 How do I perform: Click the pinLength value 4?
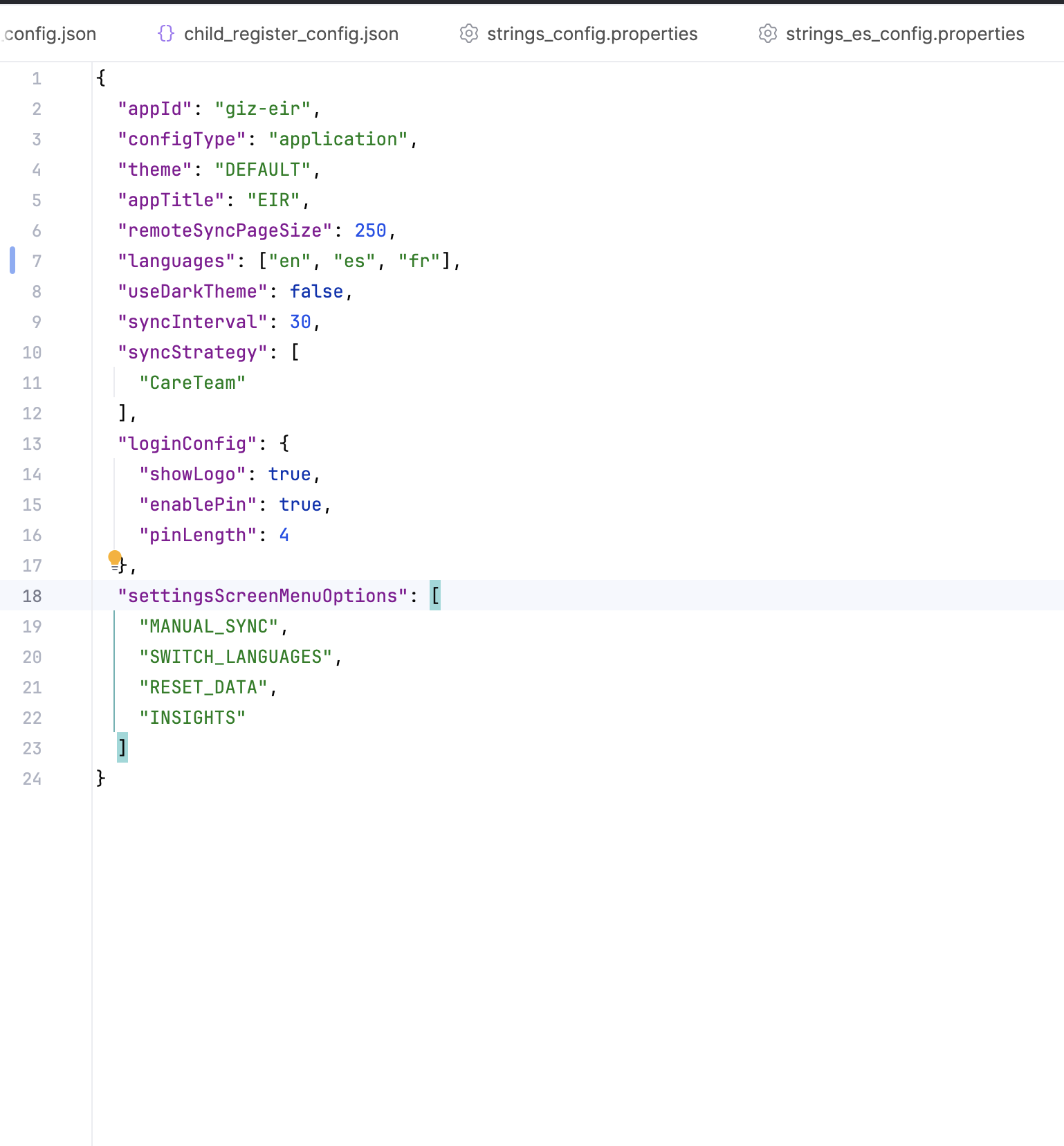tap(284, 535)
